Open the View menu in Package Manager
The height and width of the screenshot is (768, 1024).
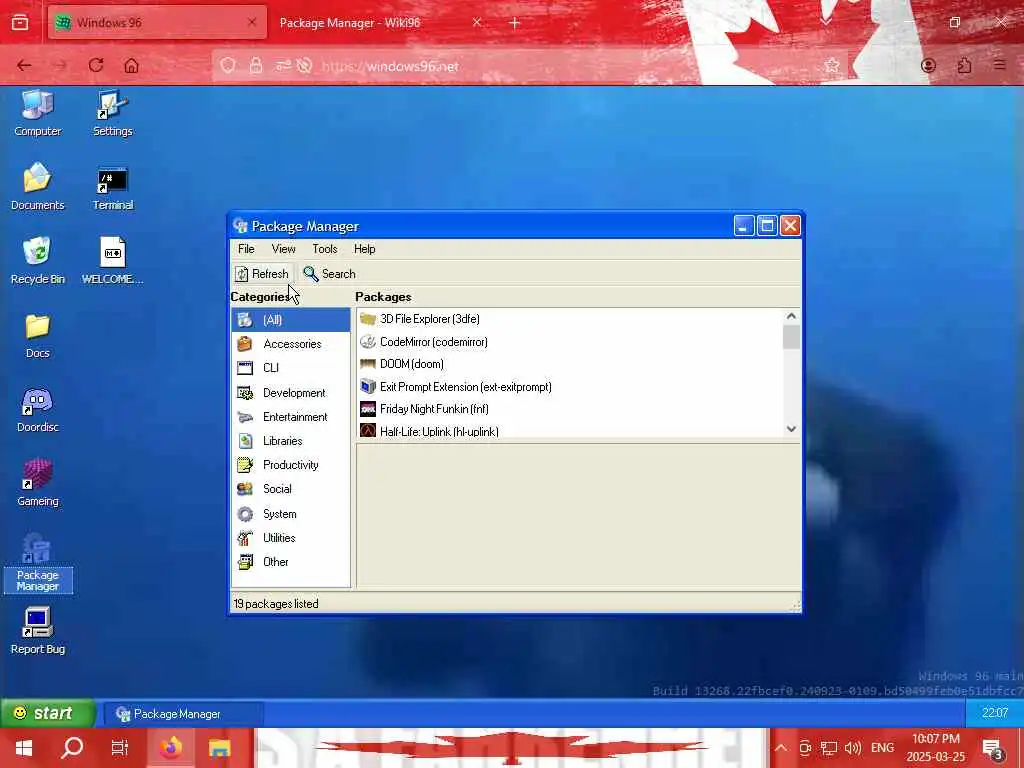283,249
